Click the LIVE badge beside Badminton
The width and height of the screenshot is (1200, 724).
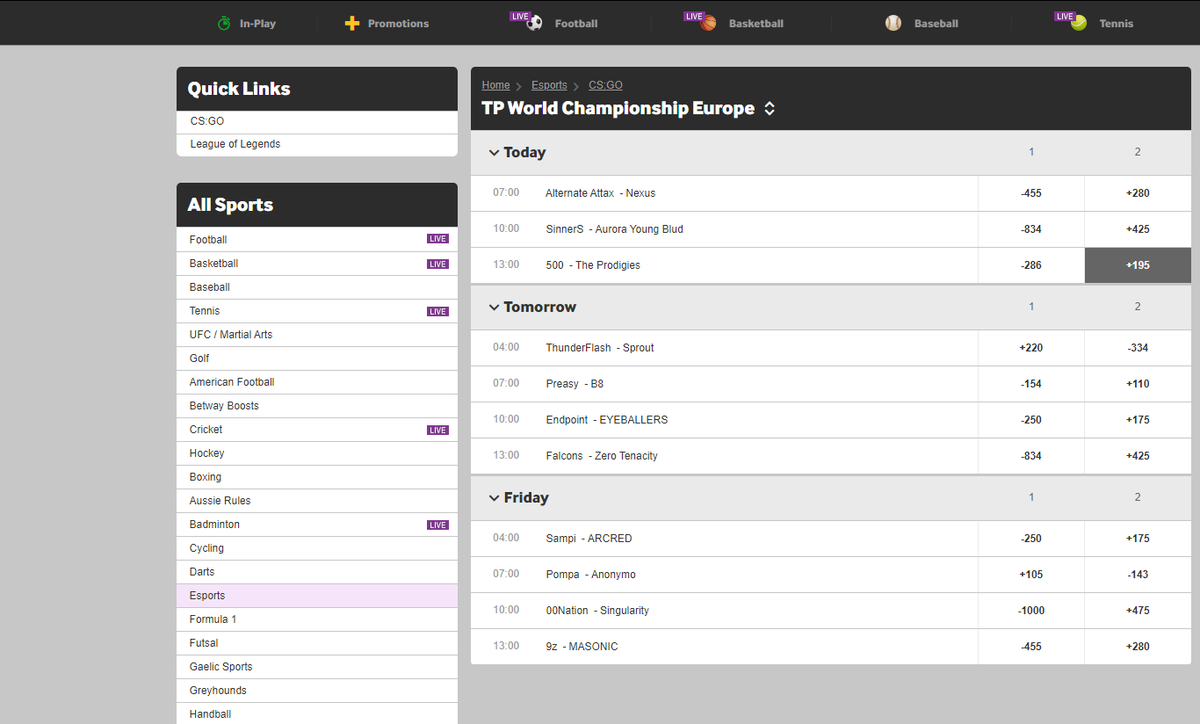[438, 525]
